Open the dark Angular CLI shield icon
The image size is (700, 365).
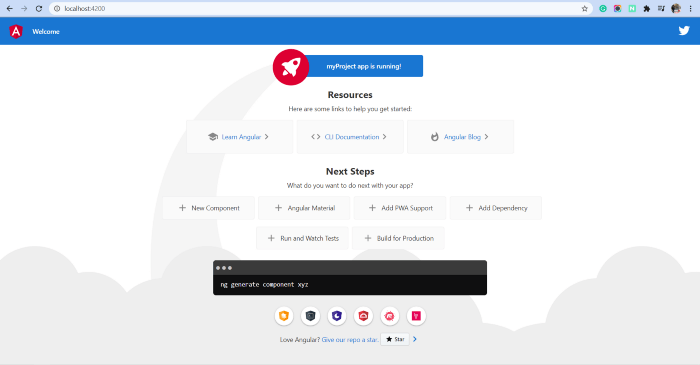(310, 316)
